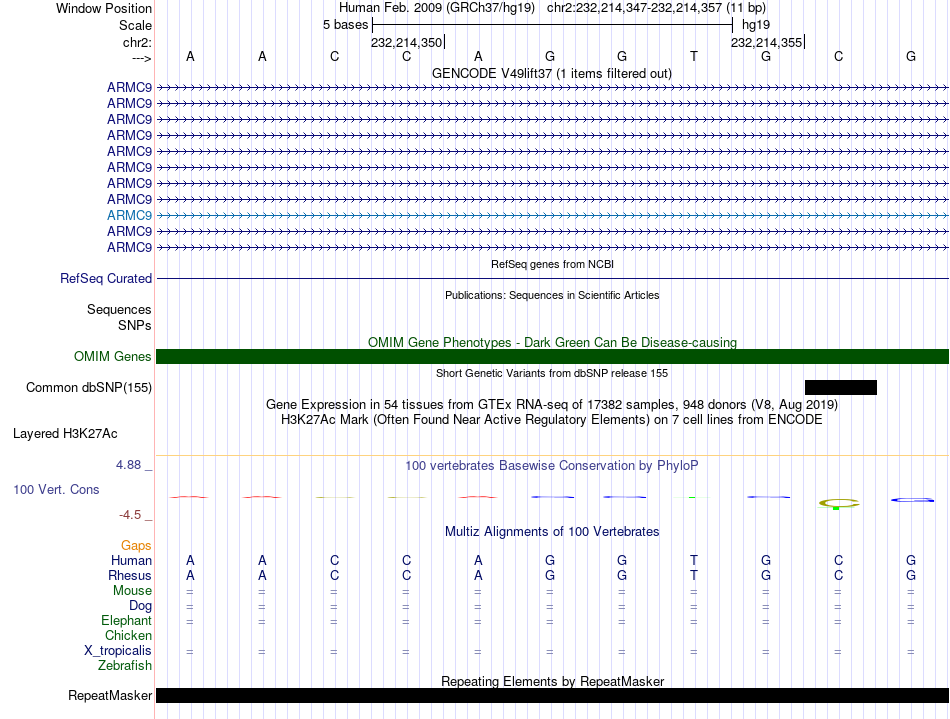Screen dimensions: 950x719
Task: Click the 'Human' species label
Action: [x=131, y=560]
